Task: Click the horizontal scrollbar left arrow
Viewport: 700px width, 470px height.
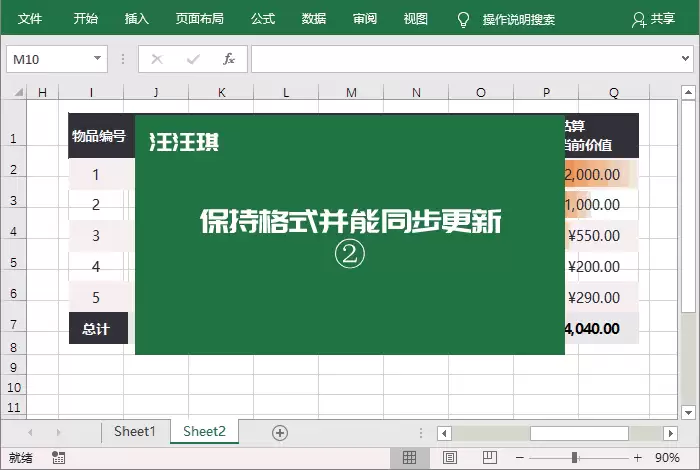Action: (x=444, y=433)
